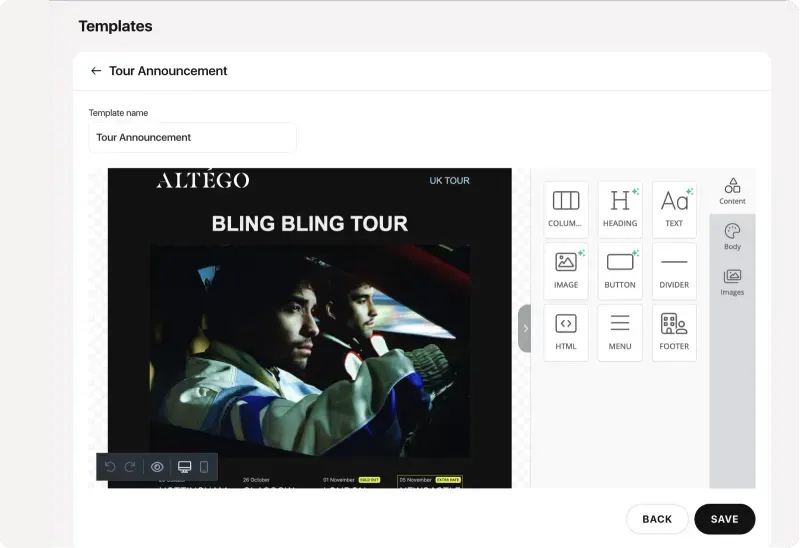The width and height of the screenshot is (800, 548).
Task: Click the Template name input field
Action: (x=192, y=138)
